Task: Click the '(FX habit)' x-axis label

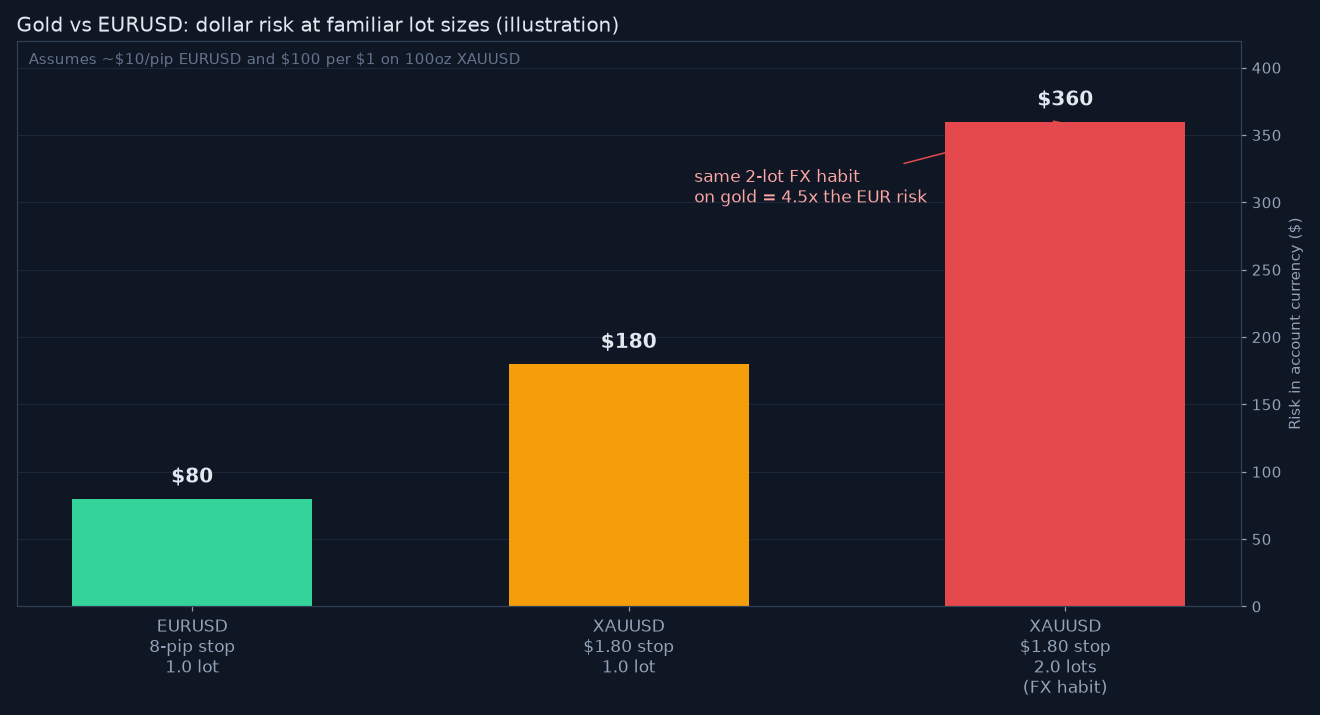Action: click(1065, 688)
